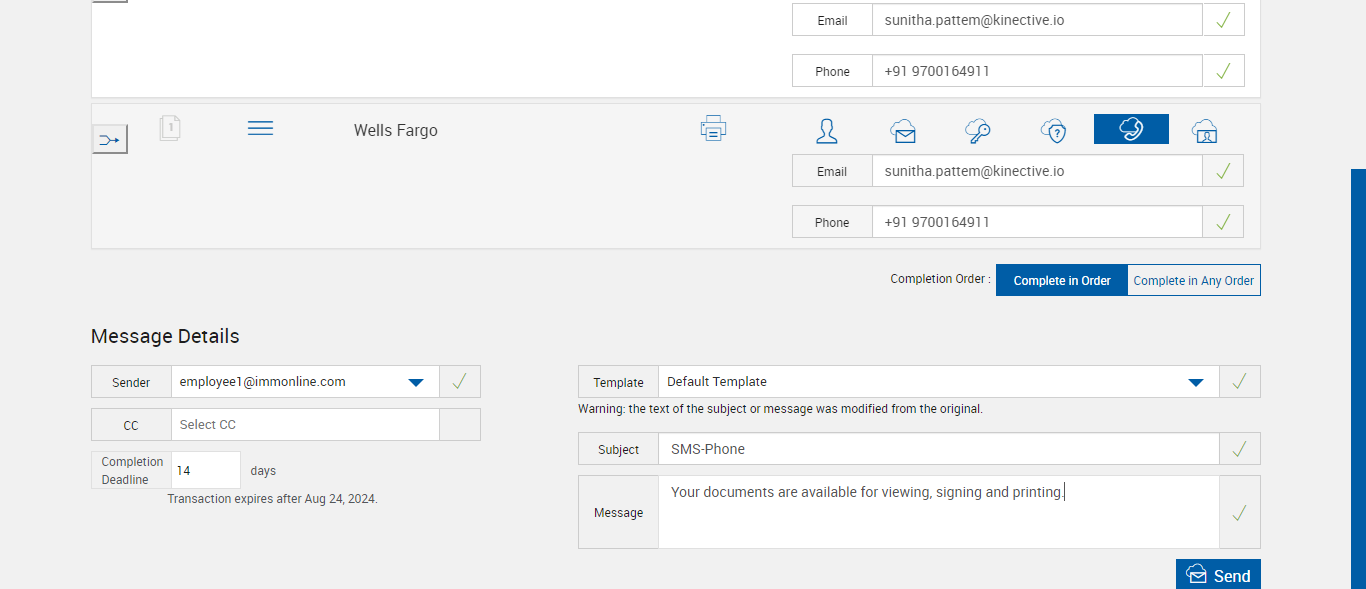Click the Send button

[x=1218, y=575]
